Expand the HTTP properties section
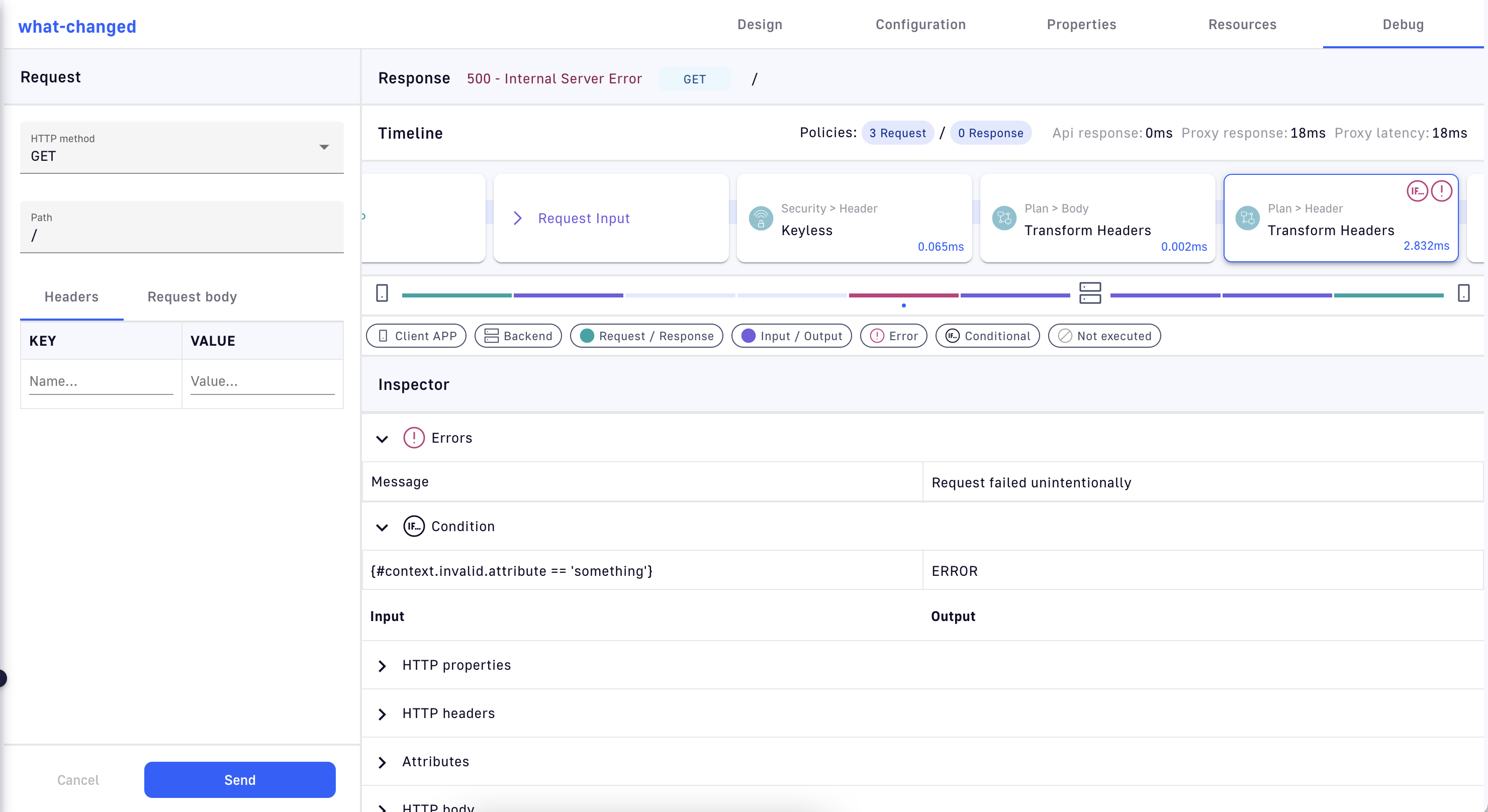The width and height of the screenshot is (1488, 812). tap(382, 666)
